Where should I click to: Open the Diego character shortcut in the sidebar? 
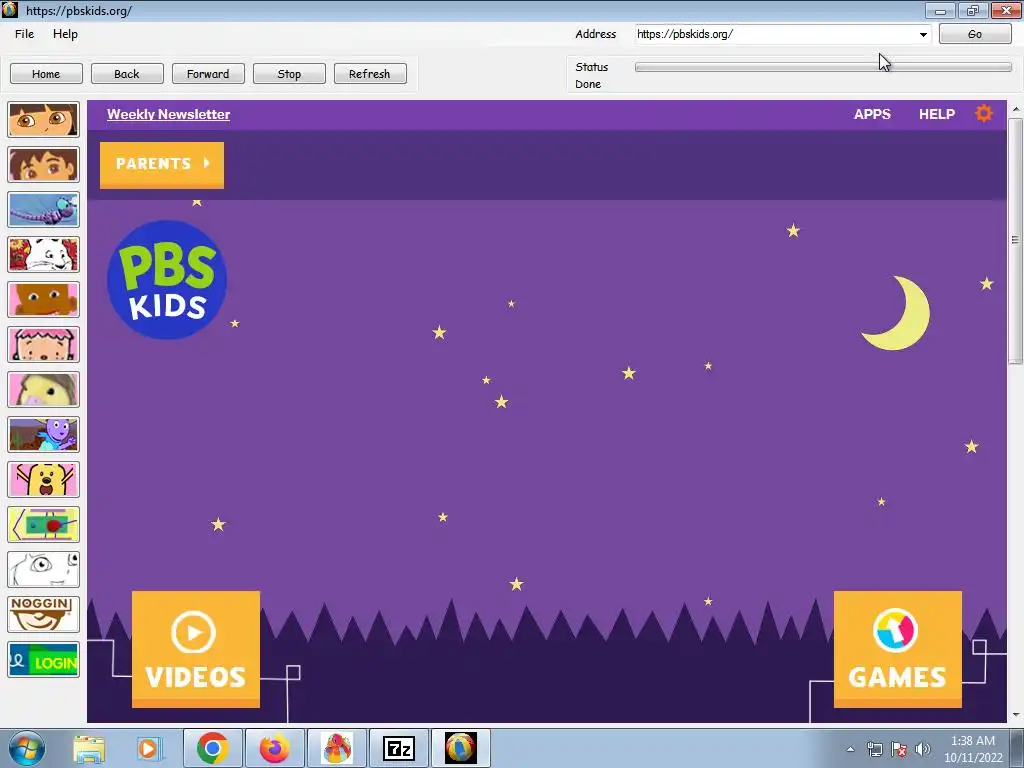(x=43, y=165)
